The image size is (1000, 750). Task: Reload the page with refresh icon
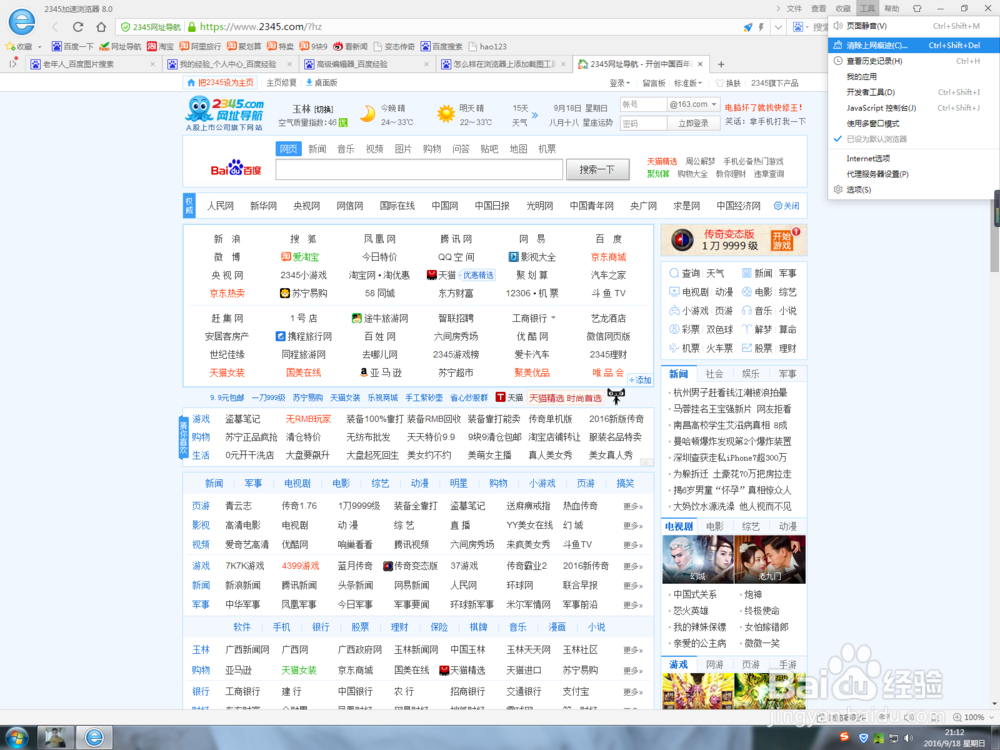[x=78, y=27]
